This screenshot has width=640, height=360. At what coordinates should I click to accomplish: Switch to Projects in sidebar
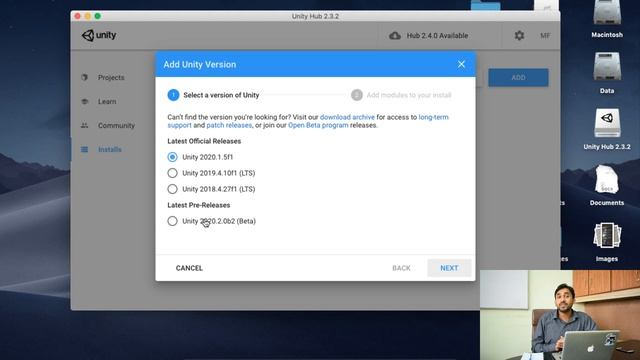click(111, 78)
